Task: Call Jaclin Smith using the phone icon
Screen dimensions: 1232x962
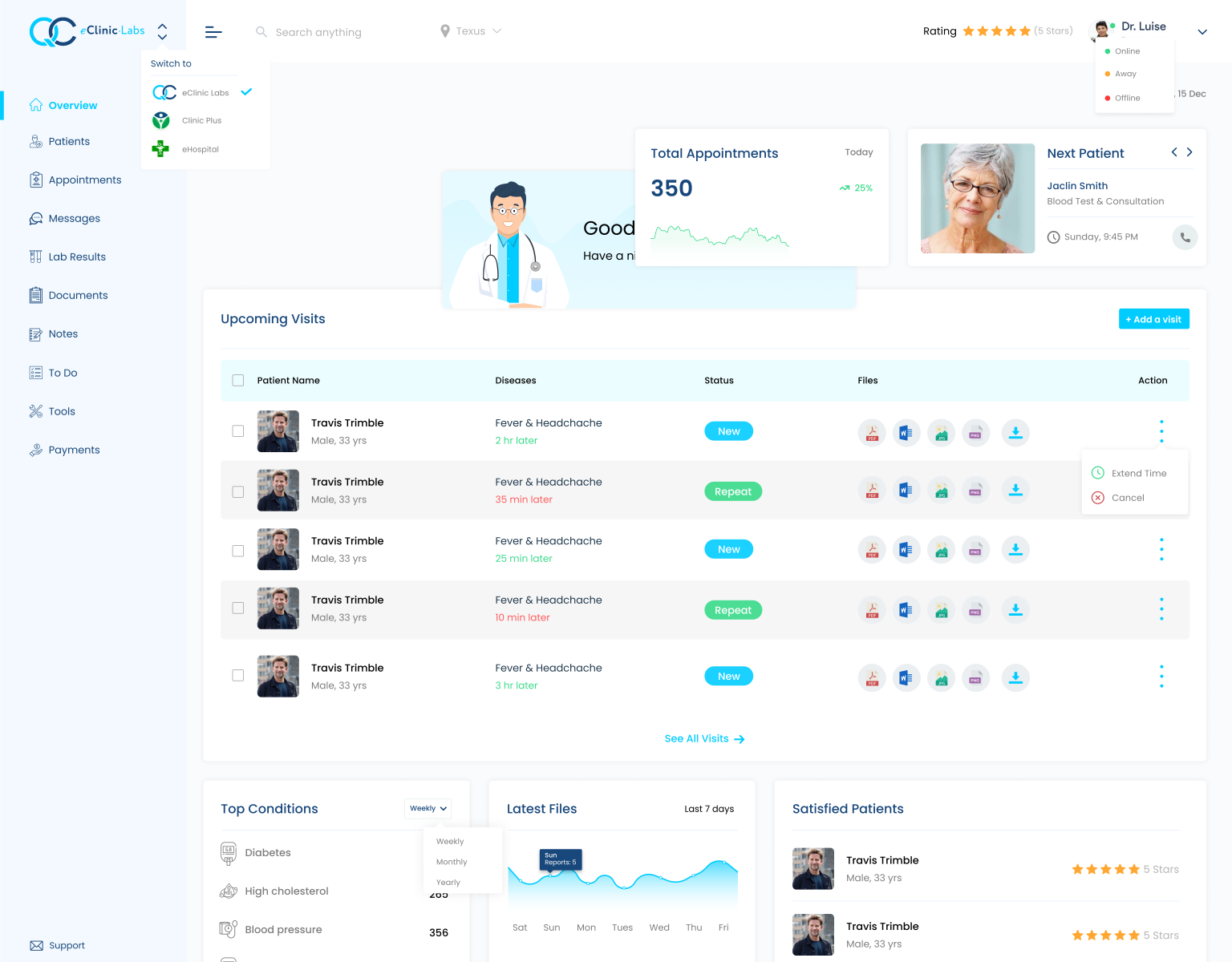Action: [x=1185, y=237]
